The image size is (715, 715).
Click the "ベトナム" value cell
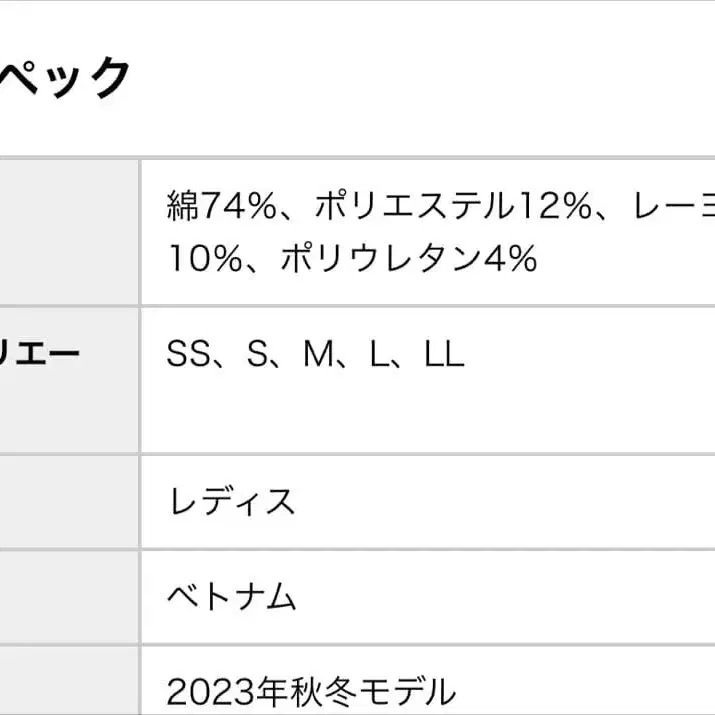click(x=231, y=597)
